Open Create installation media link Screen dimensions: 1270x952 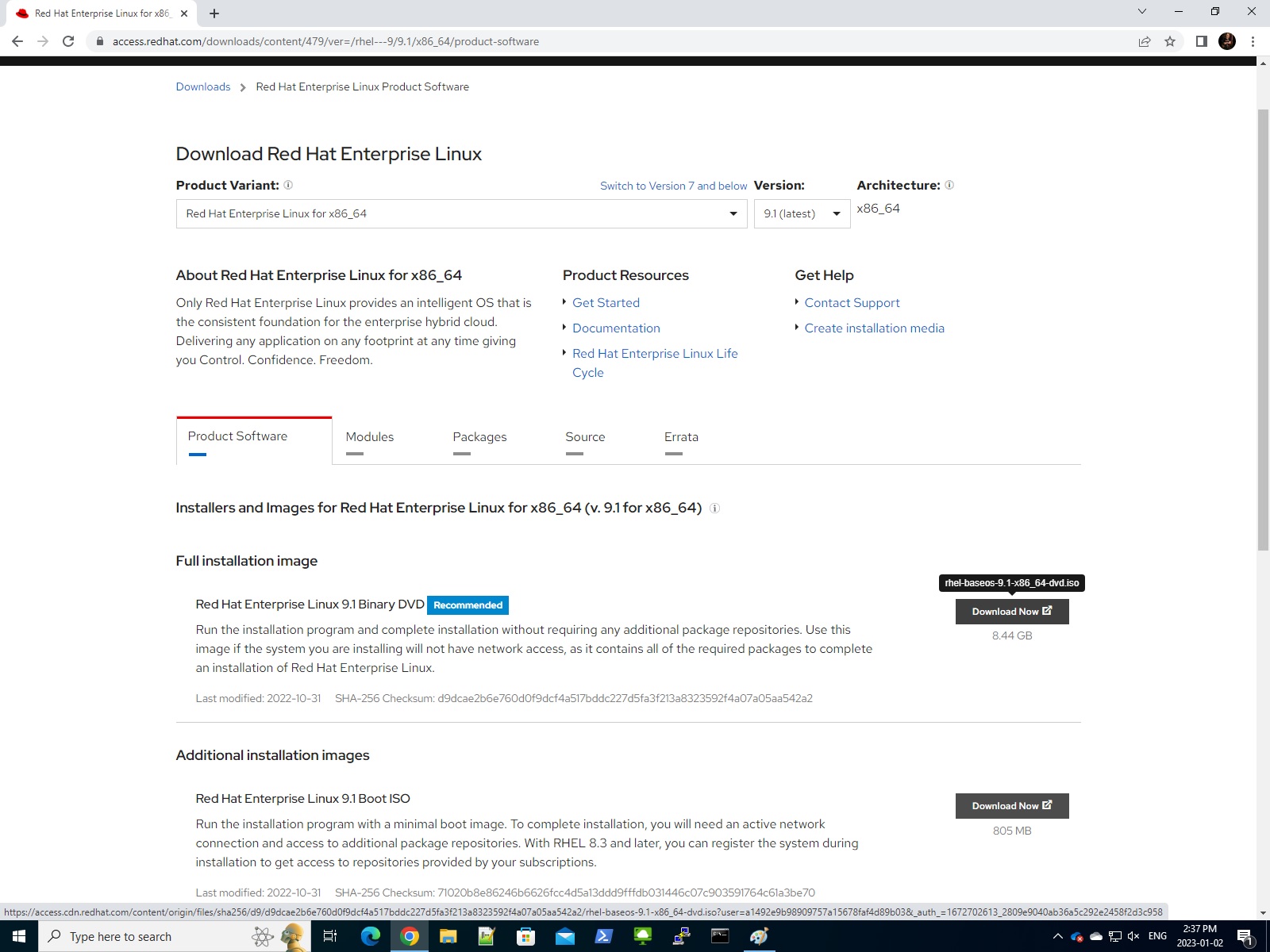[x=874, y=328]
